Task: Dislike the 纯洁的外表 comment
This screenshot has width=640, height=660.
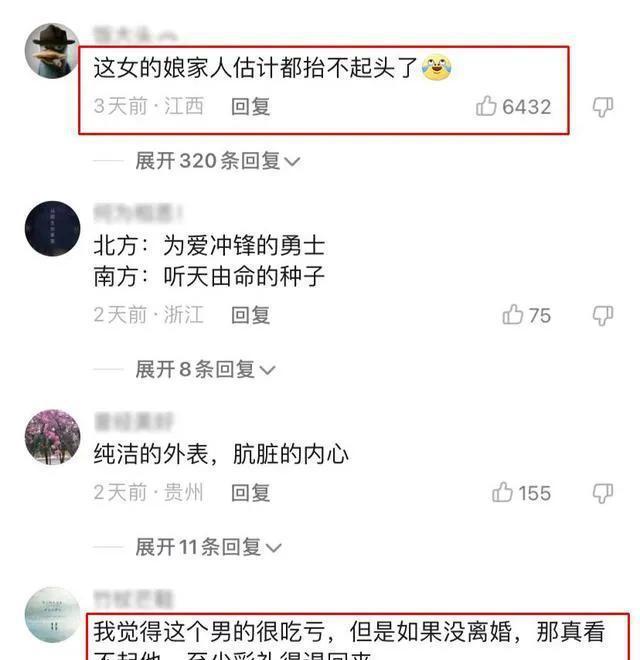Action: pyautogui.click(x=603, y=493)
